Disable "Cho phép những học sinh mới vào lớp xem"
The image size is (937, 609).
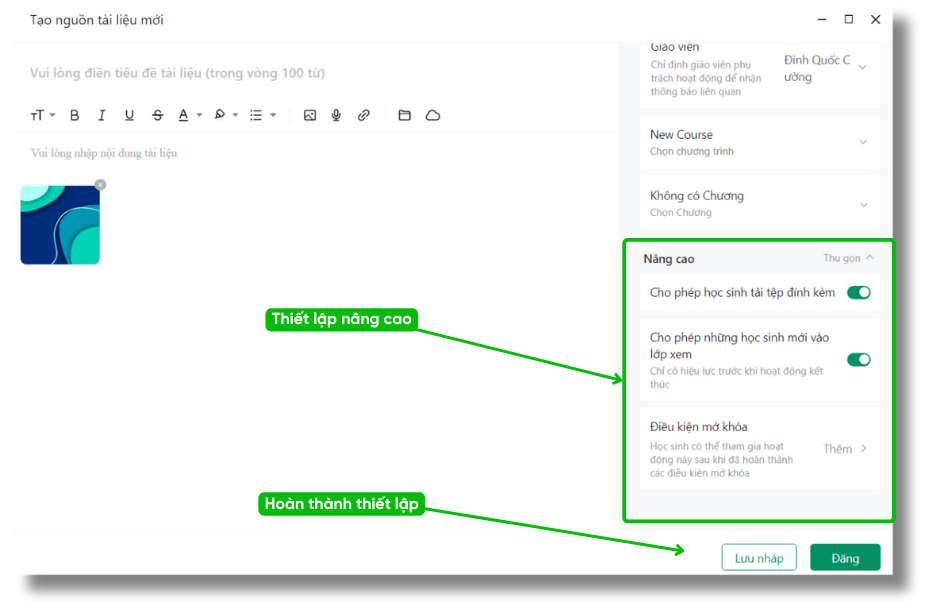(x=858, y=360)
